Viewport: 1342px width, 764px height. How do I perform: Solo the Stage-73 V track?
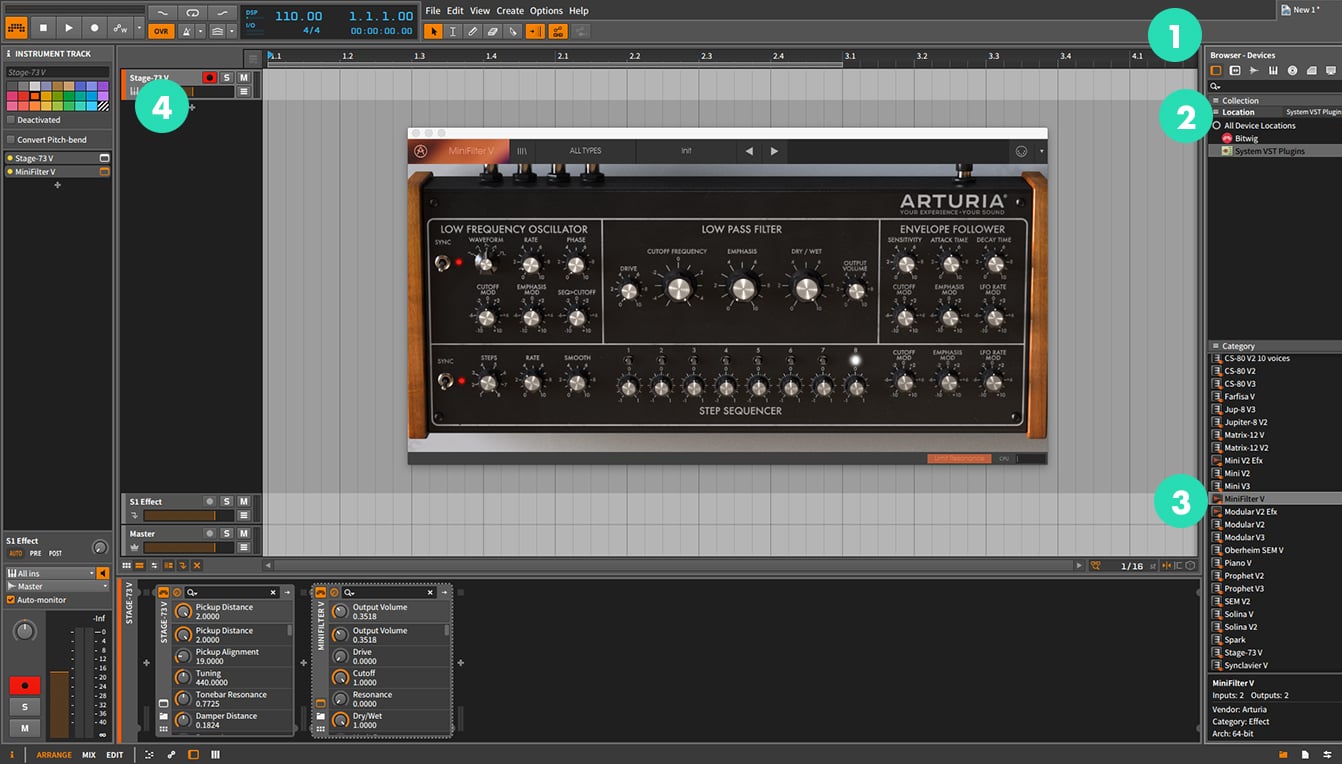tap(227, 77)
